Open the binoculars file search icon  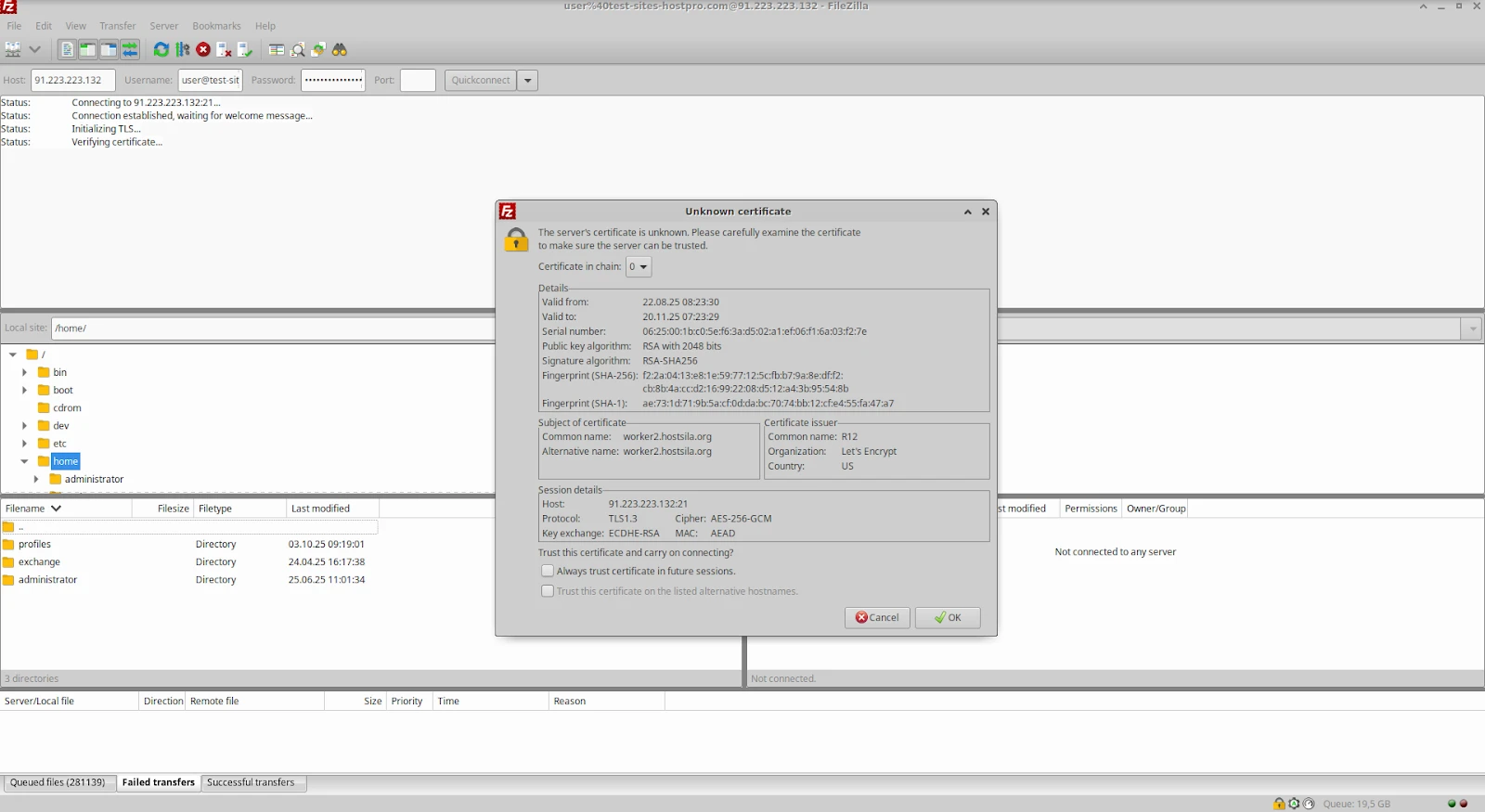tap(340, 50)
